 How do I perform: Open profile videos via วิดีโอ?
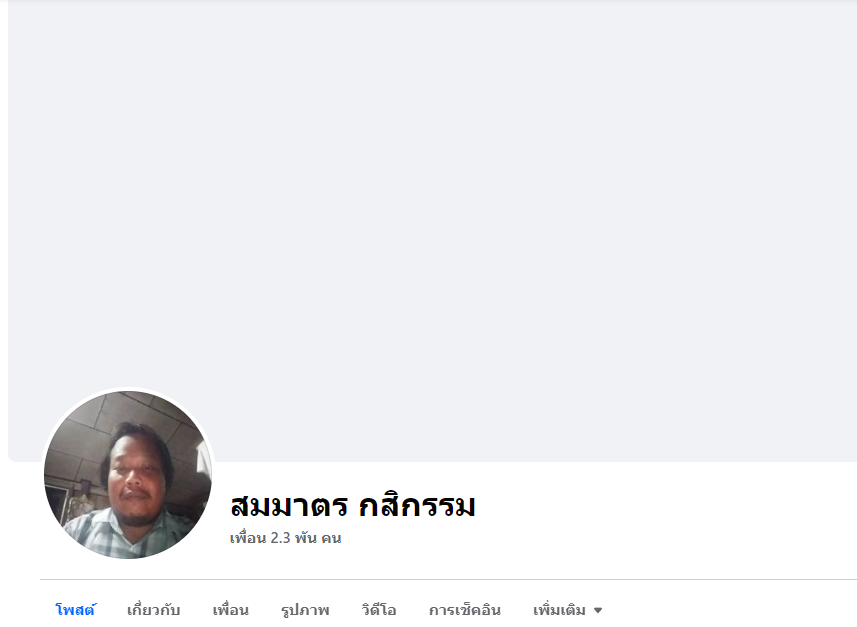coord(379,610)
